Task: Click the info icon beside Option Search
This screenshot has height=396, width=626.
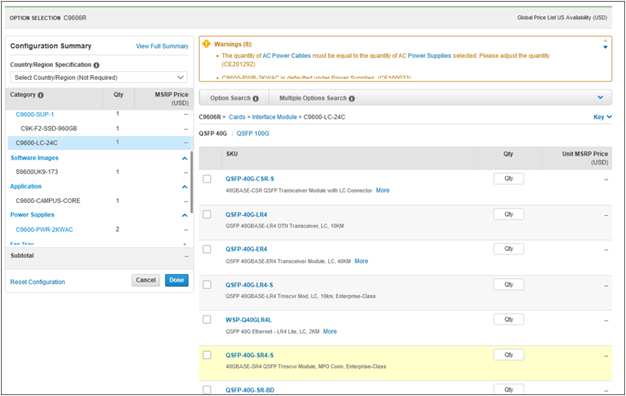Action: tap(256, 99)
